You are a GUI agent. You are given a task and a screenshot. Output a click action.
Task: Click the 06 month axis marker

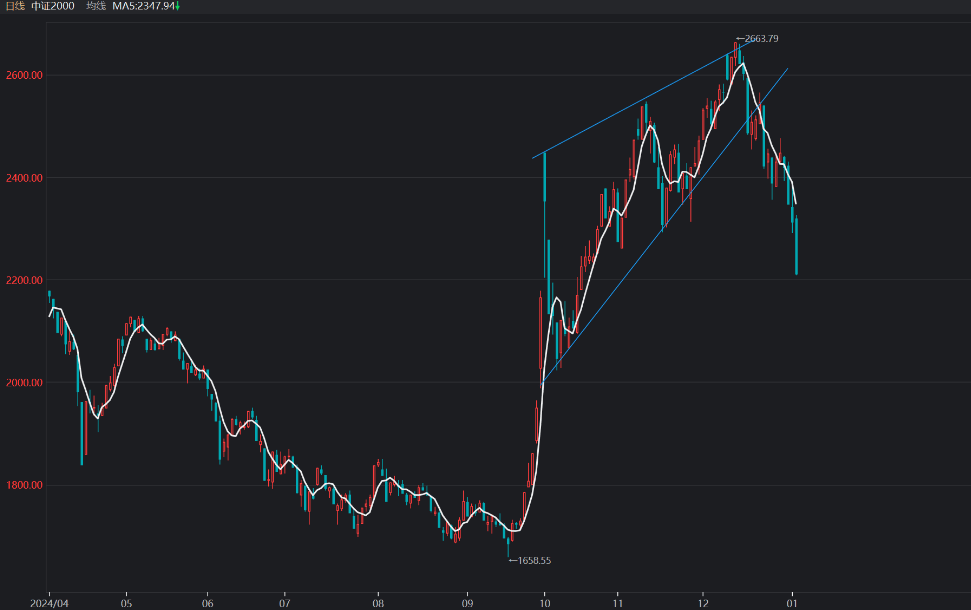pyautogui.click(x=207, y=603)
